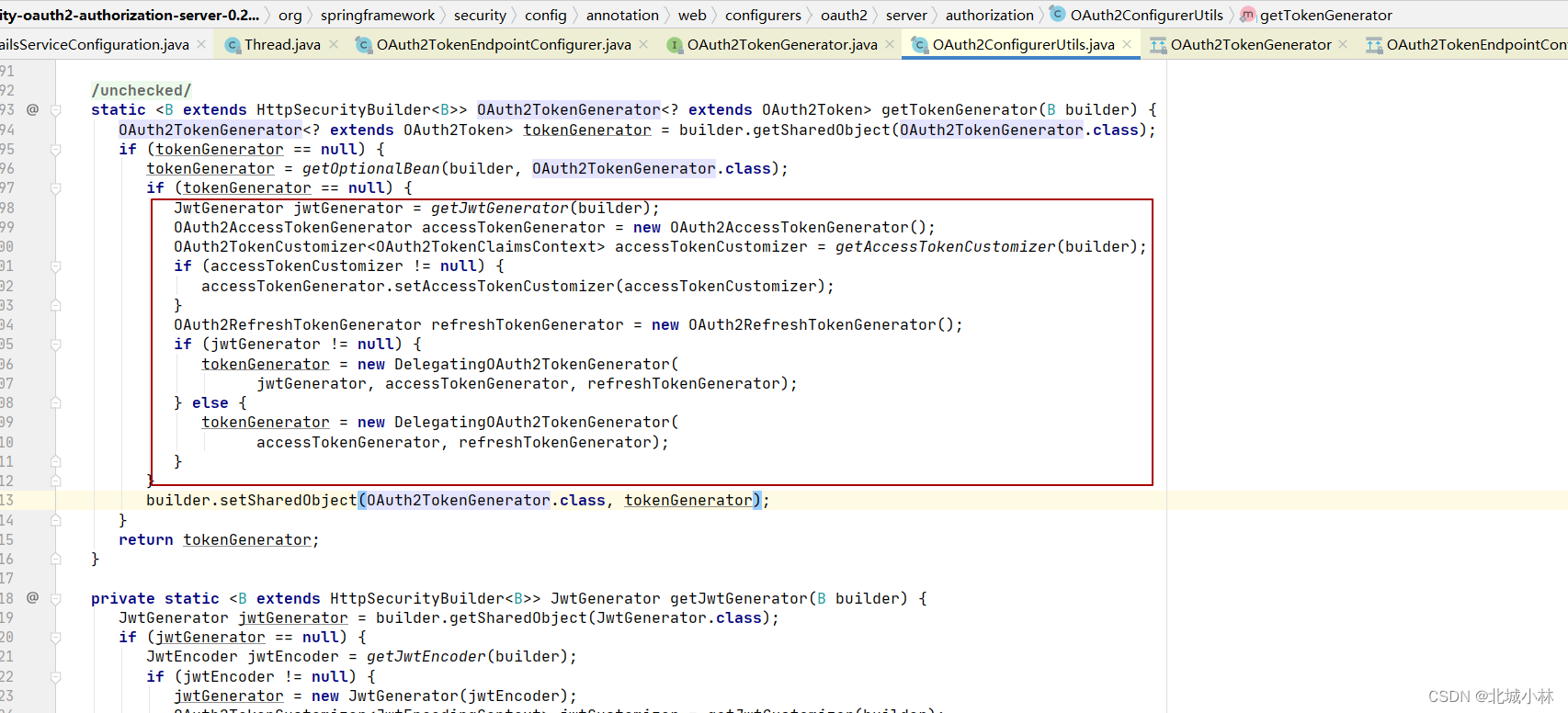The height and width of the screenshot is (713, 1568).
Task: Collapse the getTokenGenerator method body
Action: [x=56, y=110]
